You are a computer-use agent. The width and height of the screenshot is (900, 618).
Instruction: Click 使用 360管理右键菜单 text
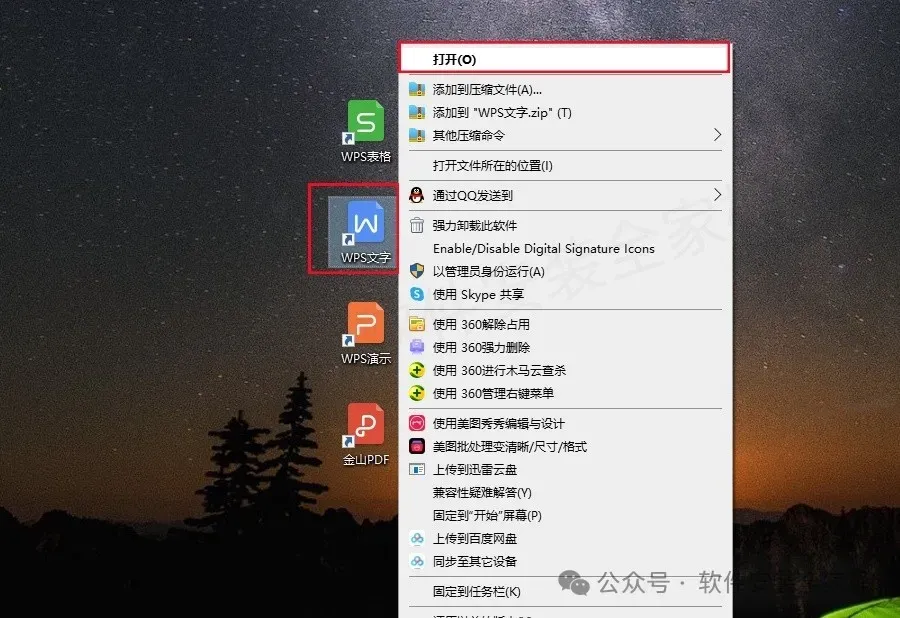pos(493,394)
